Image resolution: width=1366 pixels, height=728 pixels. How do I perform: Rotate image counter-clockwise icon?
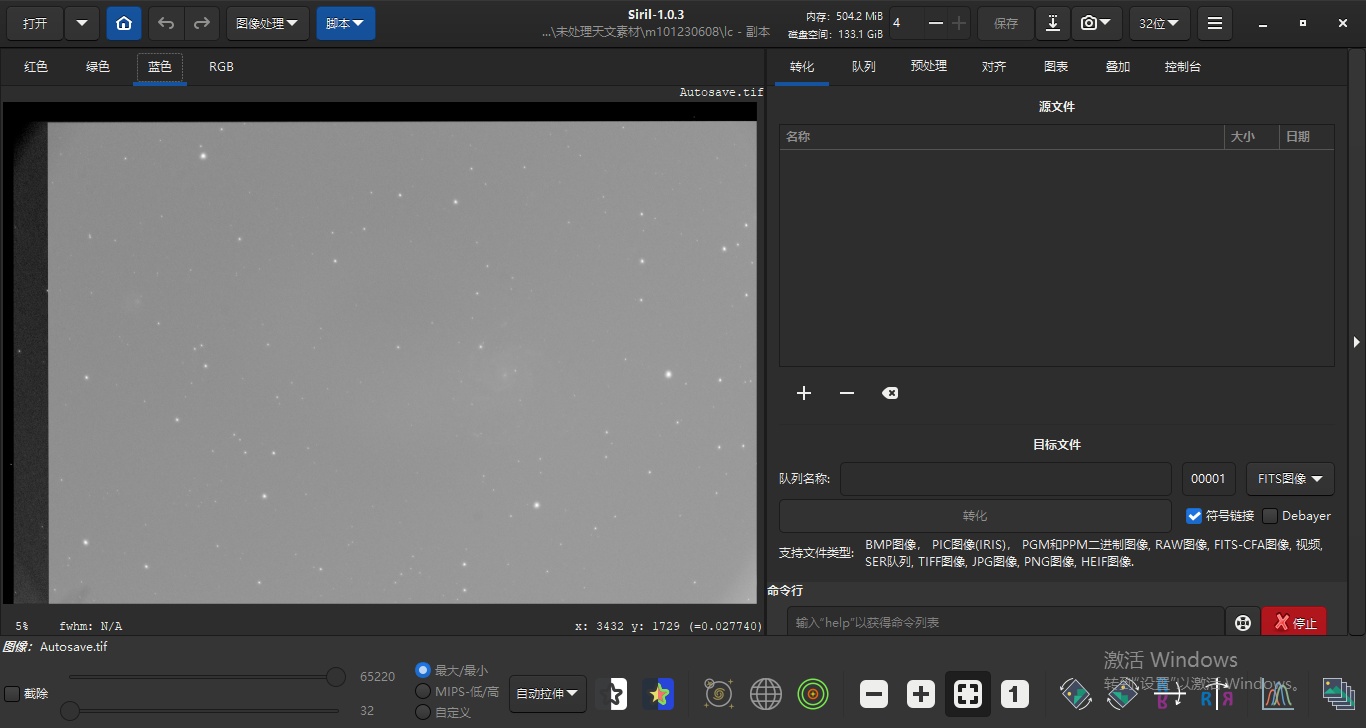click(1075, 694)
